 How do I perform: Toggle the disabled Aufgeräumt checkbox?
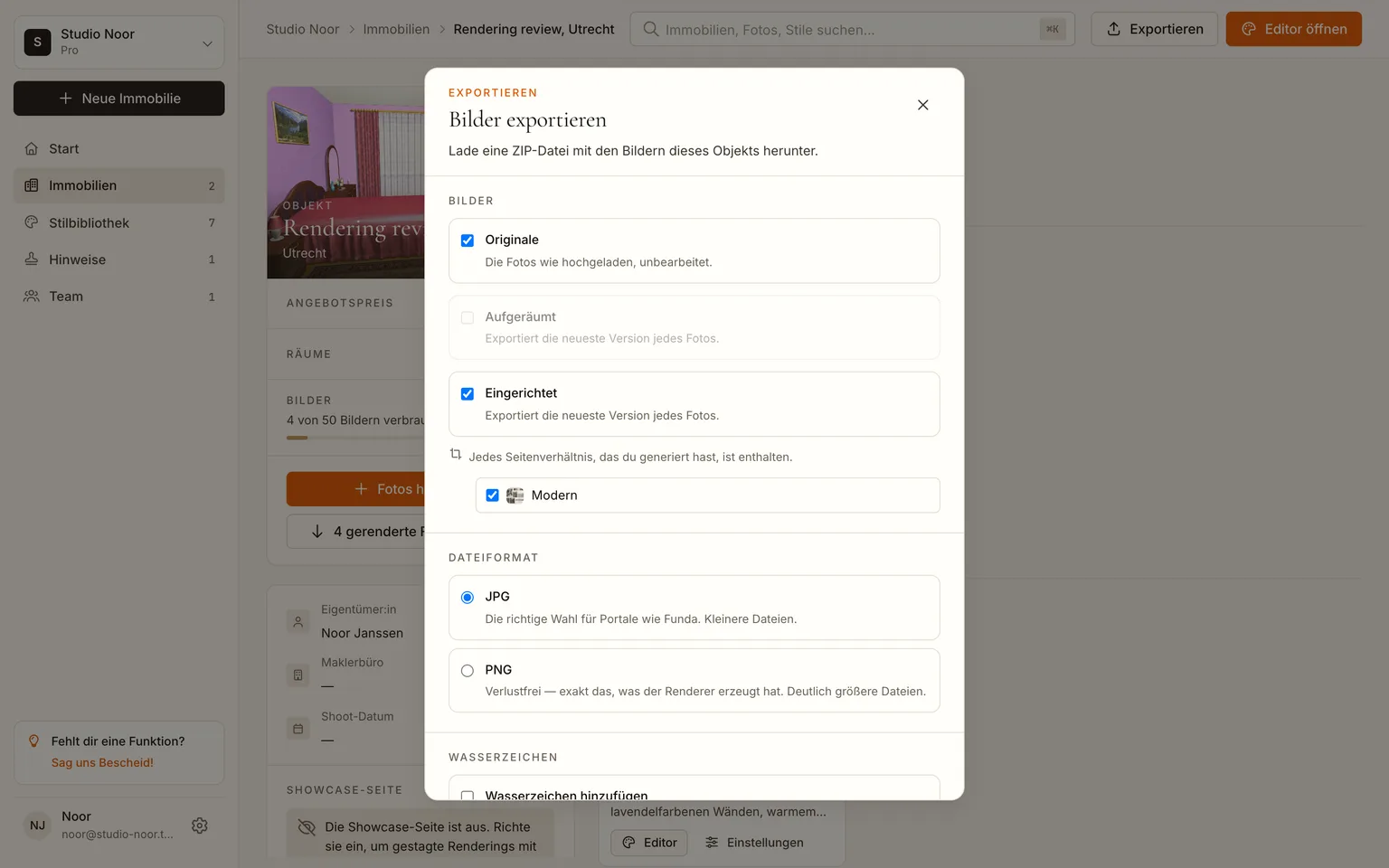468,317
